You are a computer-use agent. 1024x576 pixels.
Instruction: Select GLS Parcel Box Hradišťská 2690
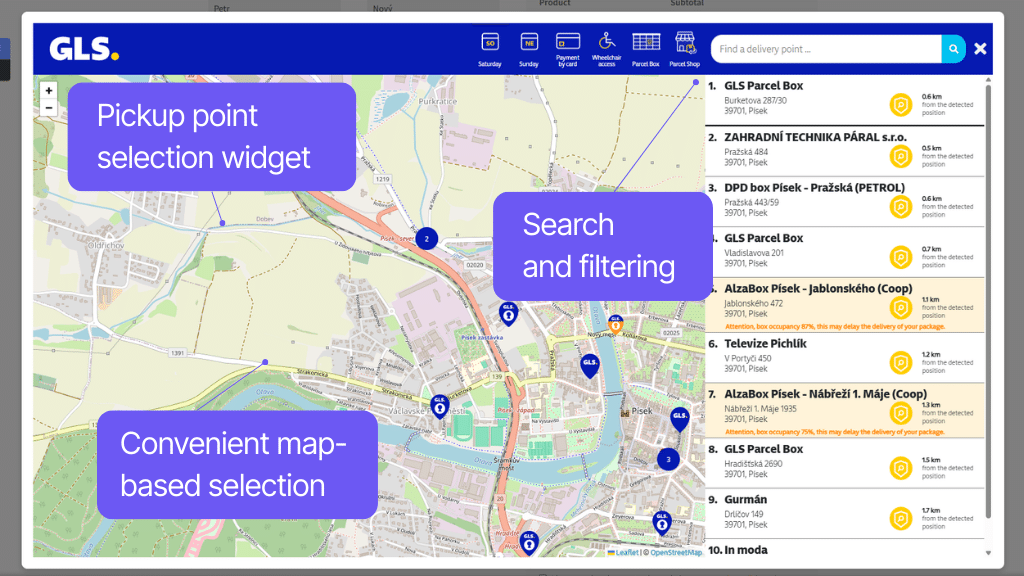[845, 463]
